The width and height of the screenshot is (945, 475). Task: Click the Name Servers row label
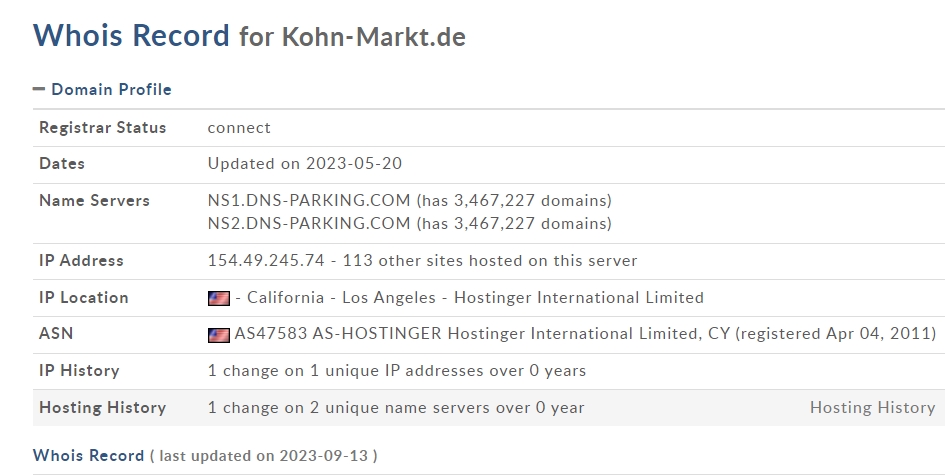click(x=94, y=200)
